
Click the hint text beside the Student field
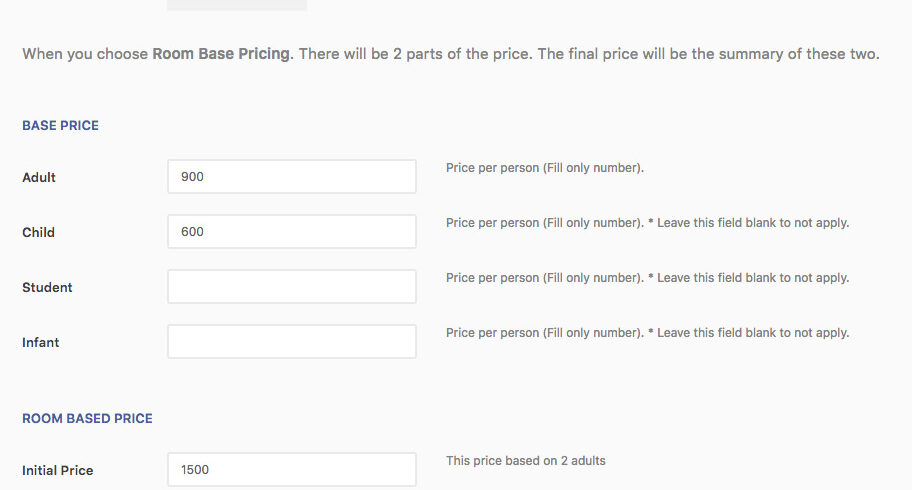[x=647, y=278]
